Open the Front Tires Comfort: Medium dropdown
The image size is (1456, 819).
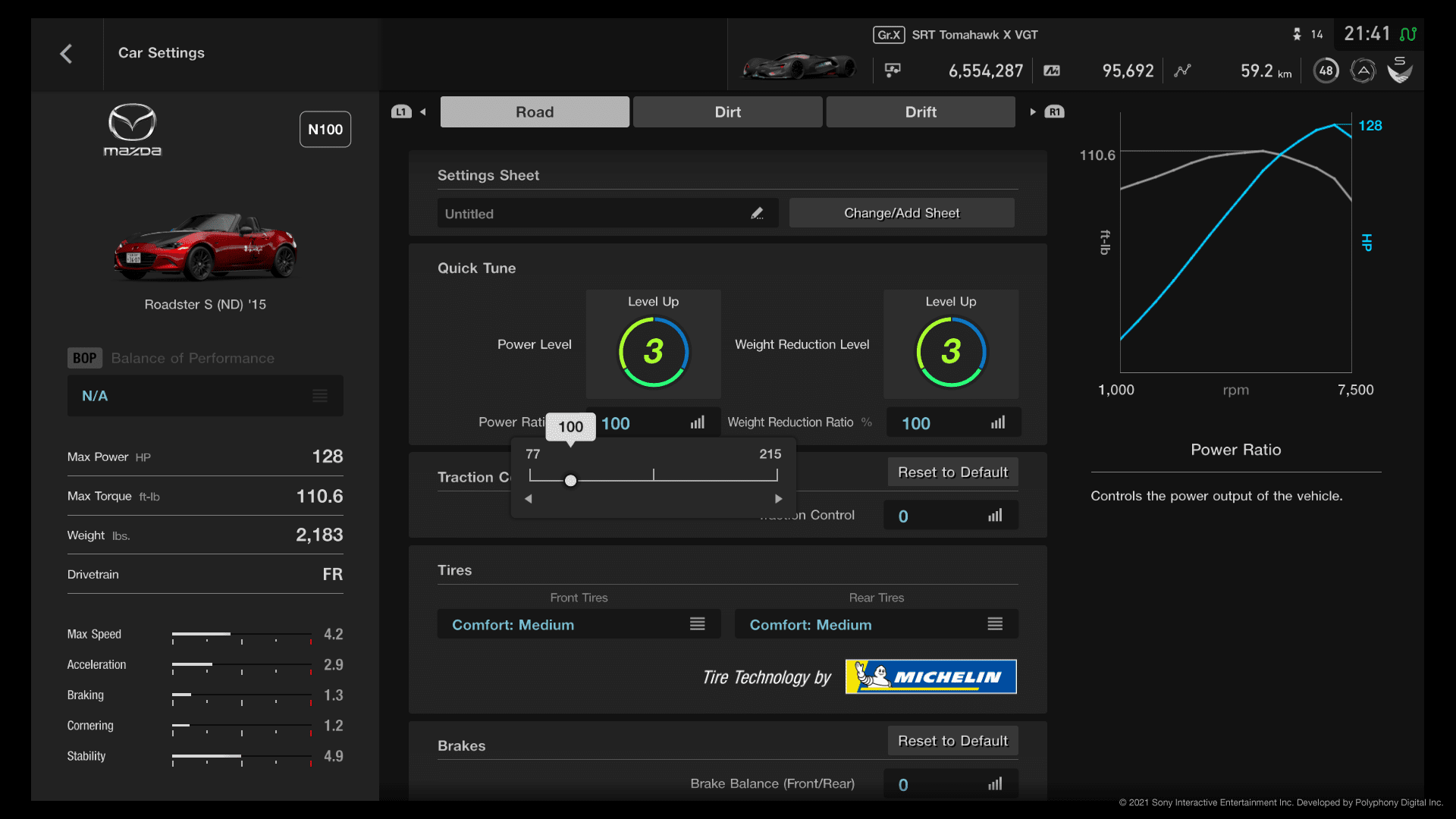point(579,624)
